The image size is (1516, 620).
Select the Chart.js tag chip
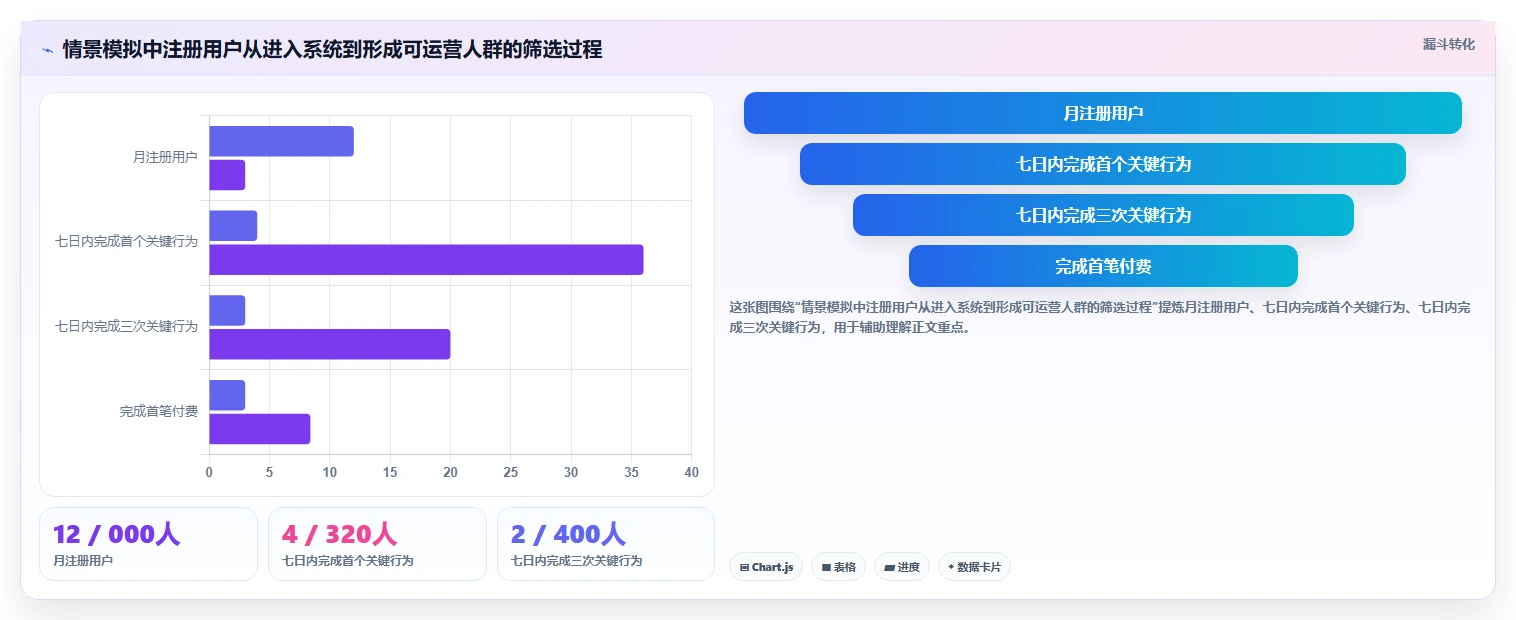click(x=766, y=567)
